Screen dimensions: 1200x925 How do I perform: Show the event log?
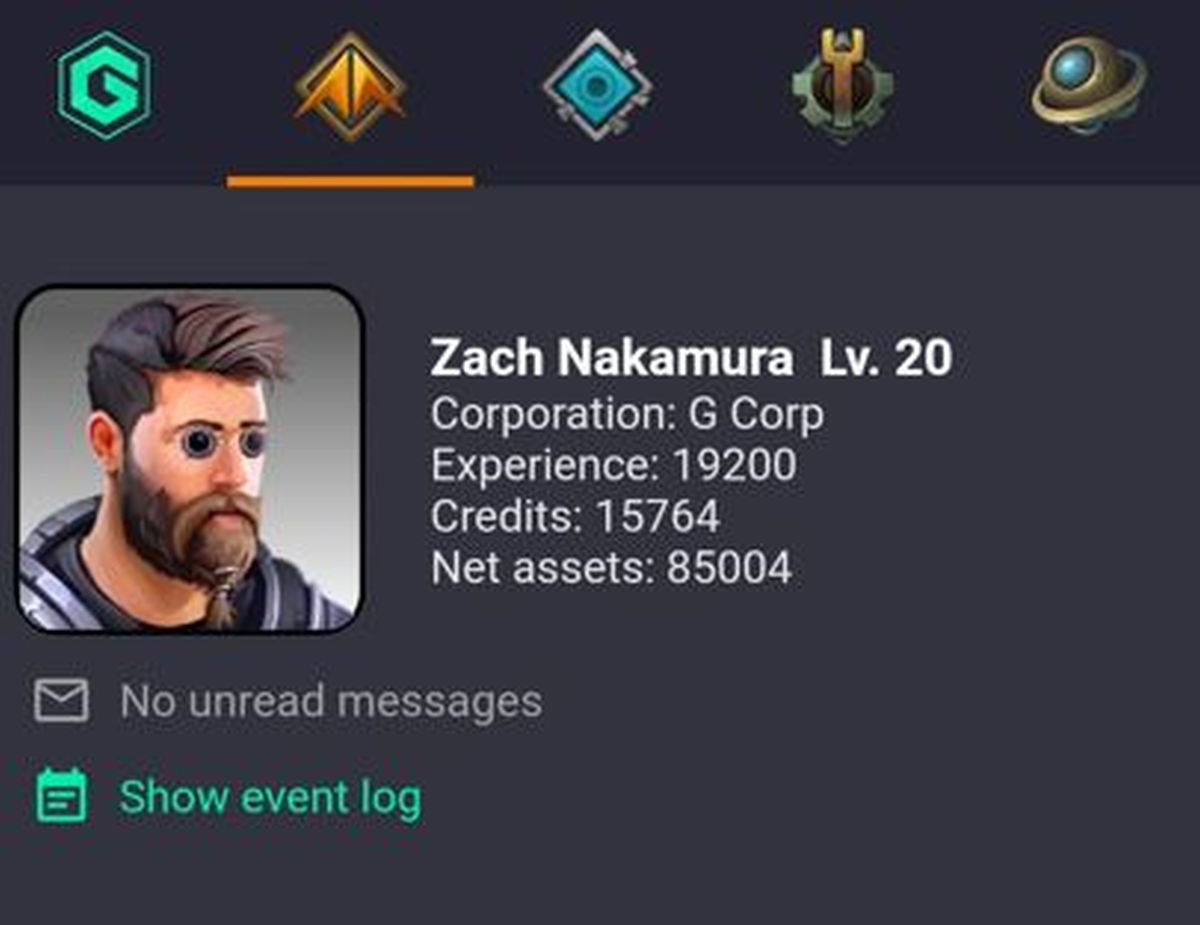(x=270, y=797)
